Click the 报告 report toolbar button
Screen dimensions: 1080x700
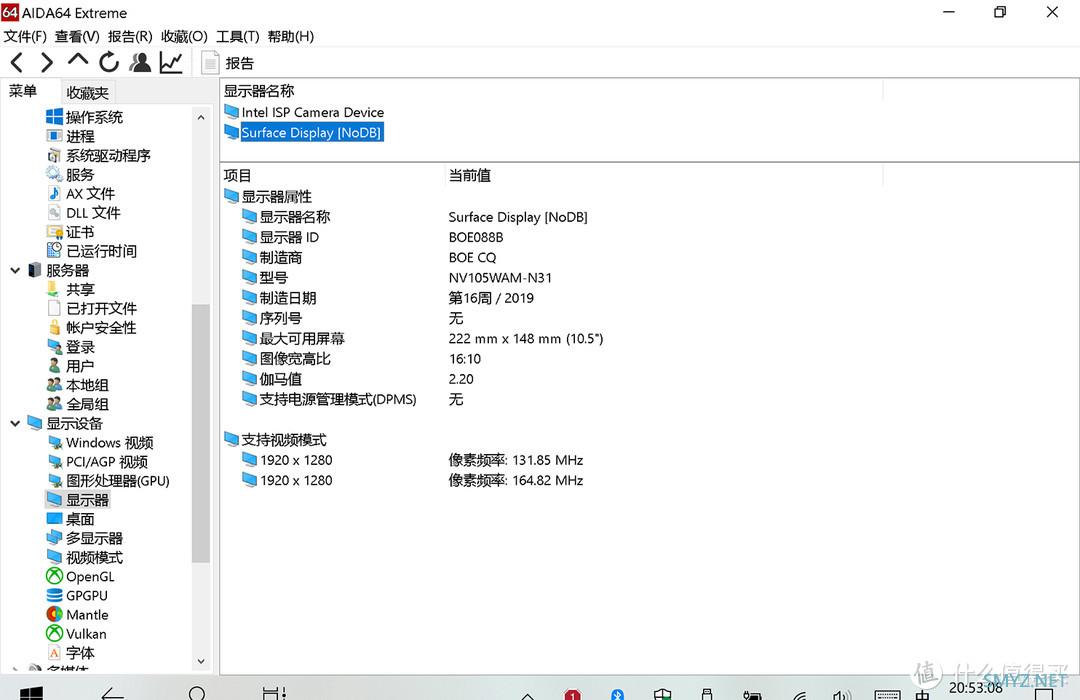(x=228, y=63)
